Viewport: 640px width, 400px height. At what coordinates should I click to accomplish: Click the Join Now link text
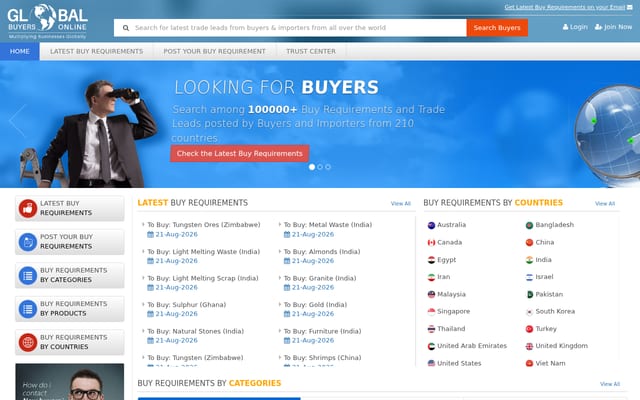click(x=618, y=27)
